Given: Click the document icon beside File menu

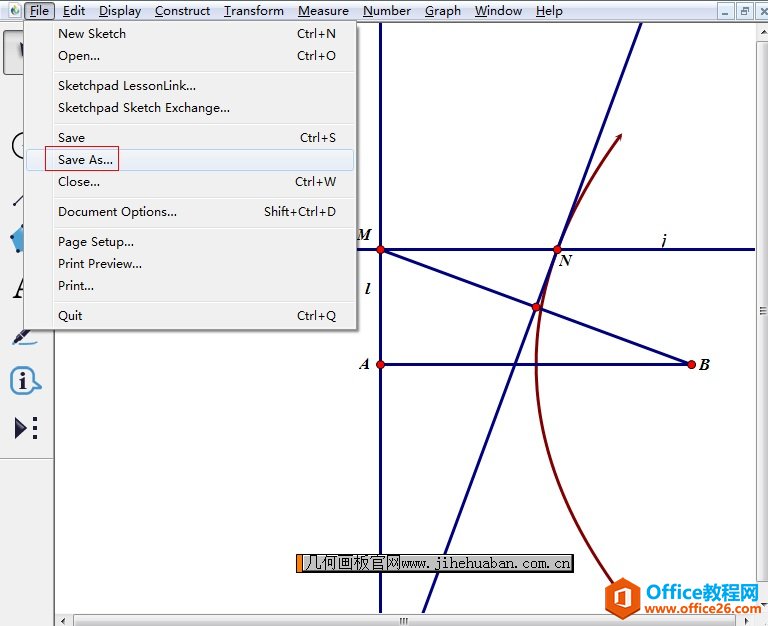Looking at the screenshot, I should click(x=14, y=11).
